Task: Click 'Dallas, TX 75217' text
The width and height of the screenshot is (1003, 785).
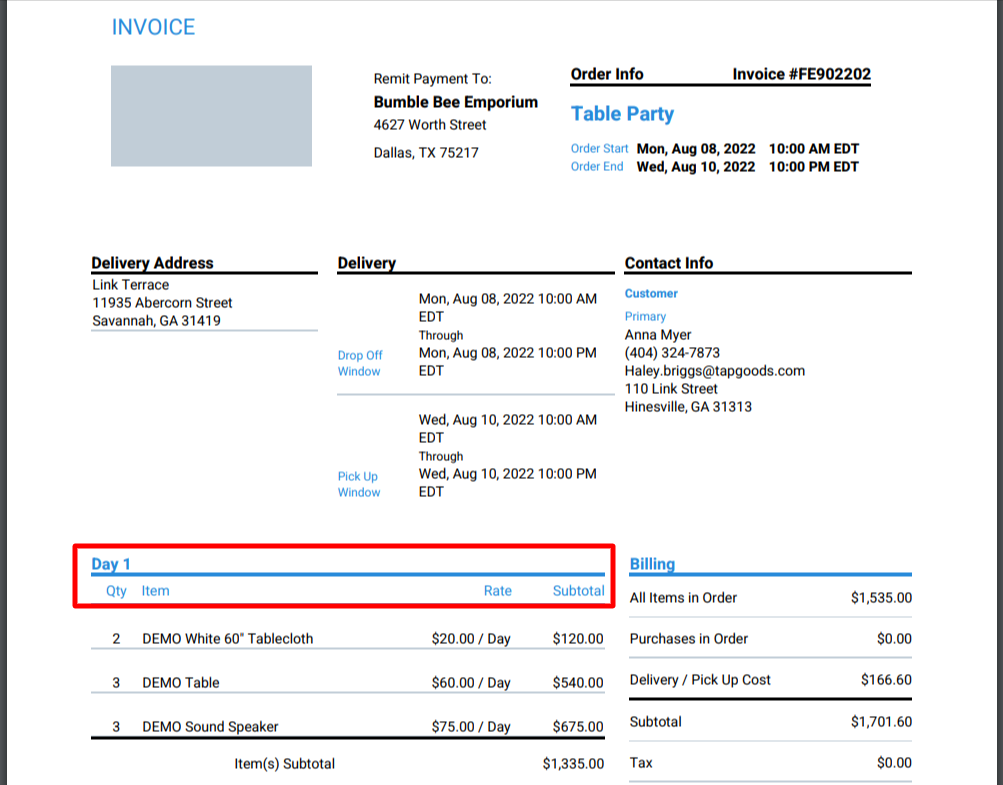Action: pyautogui.click(x=426, y=153)
